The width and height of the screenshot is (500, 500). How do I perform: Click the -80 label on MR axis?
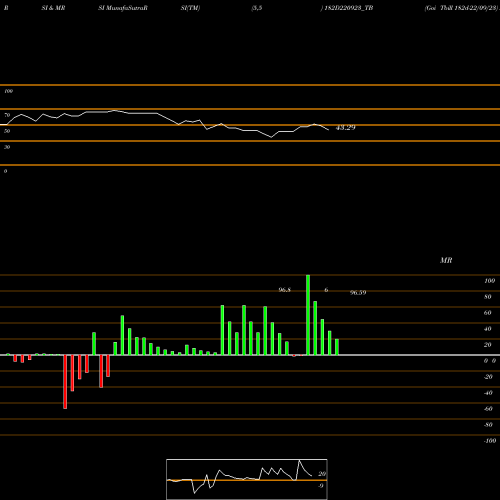(x=488, y=425)
